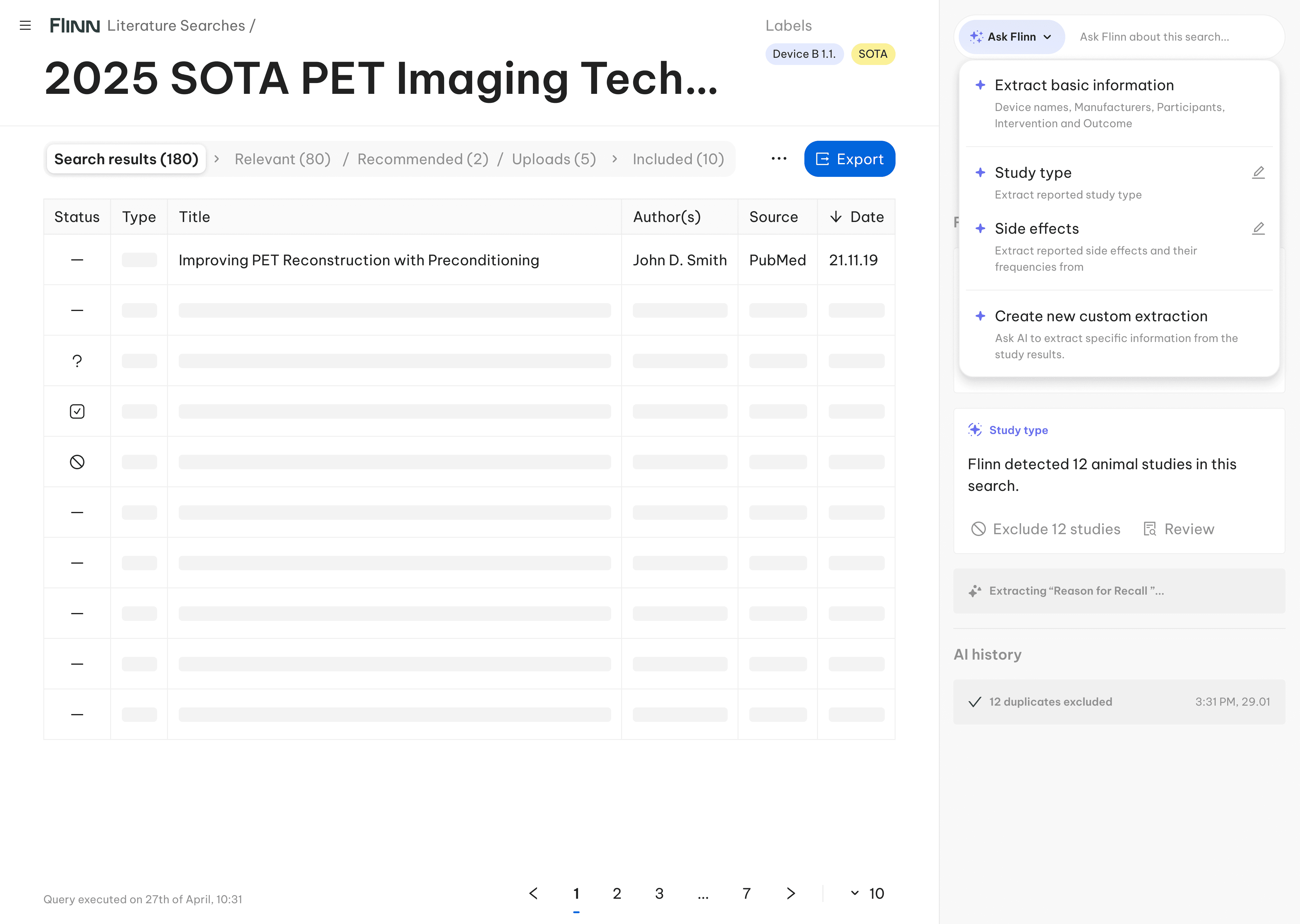Viewport: 1300px width, 924px height.
Task: Select Create new custom extraction option
Action: (1101, 316)
